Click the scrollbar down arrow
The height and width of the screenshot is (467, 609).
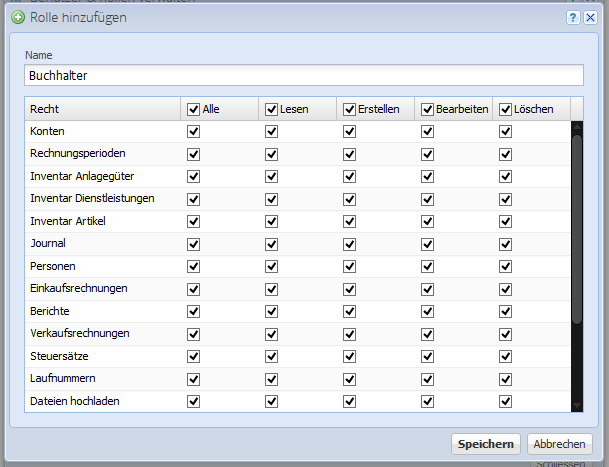(x=576, y=405)
